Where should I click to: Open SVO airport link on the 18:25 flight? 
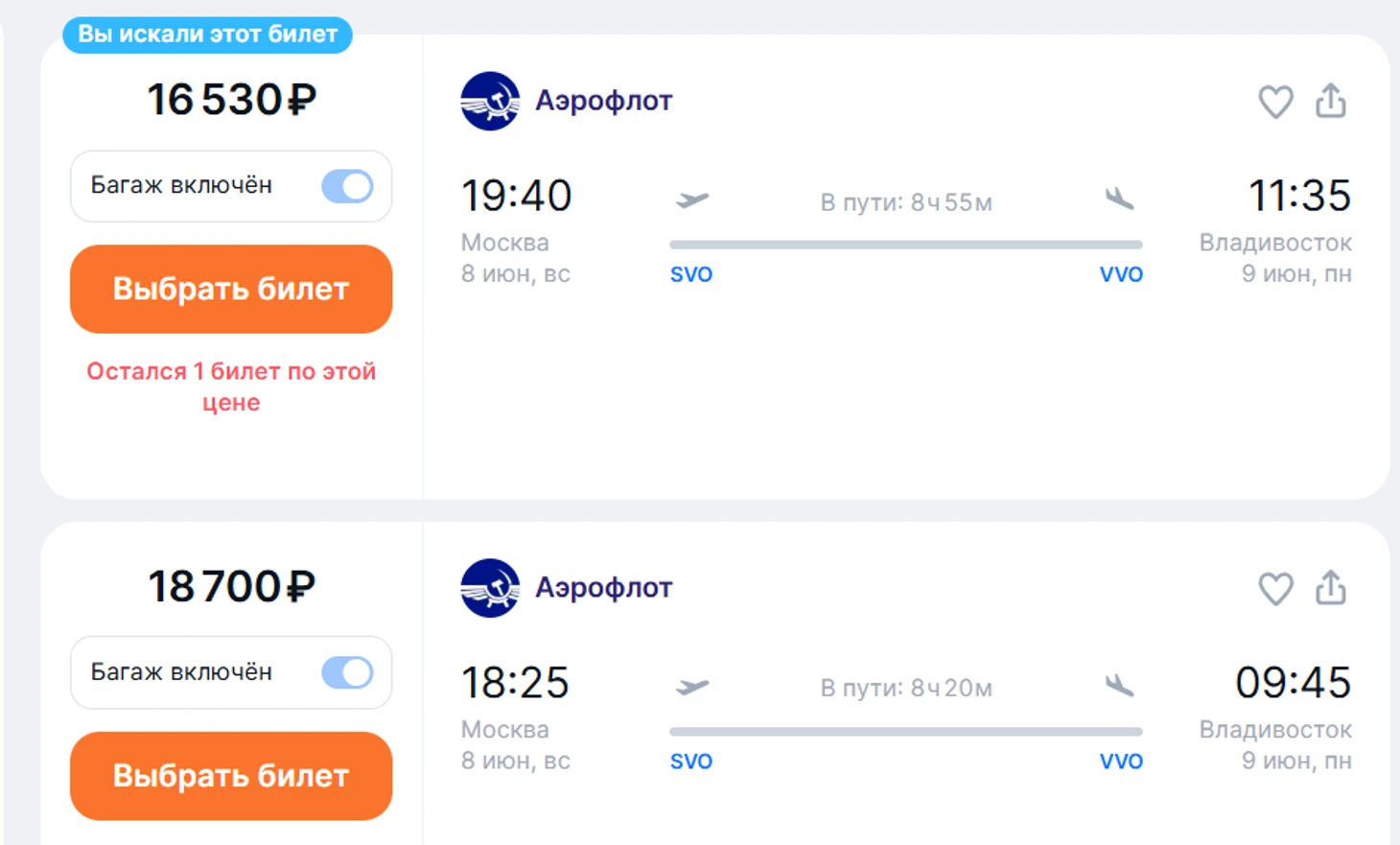[690, 762]
